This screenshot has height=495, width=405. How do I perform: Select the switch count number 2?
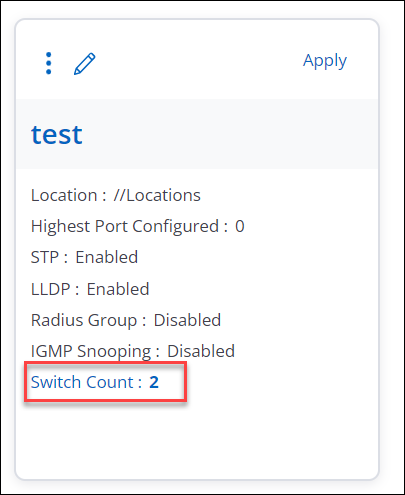click(x=154, y=382)
